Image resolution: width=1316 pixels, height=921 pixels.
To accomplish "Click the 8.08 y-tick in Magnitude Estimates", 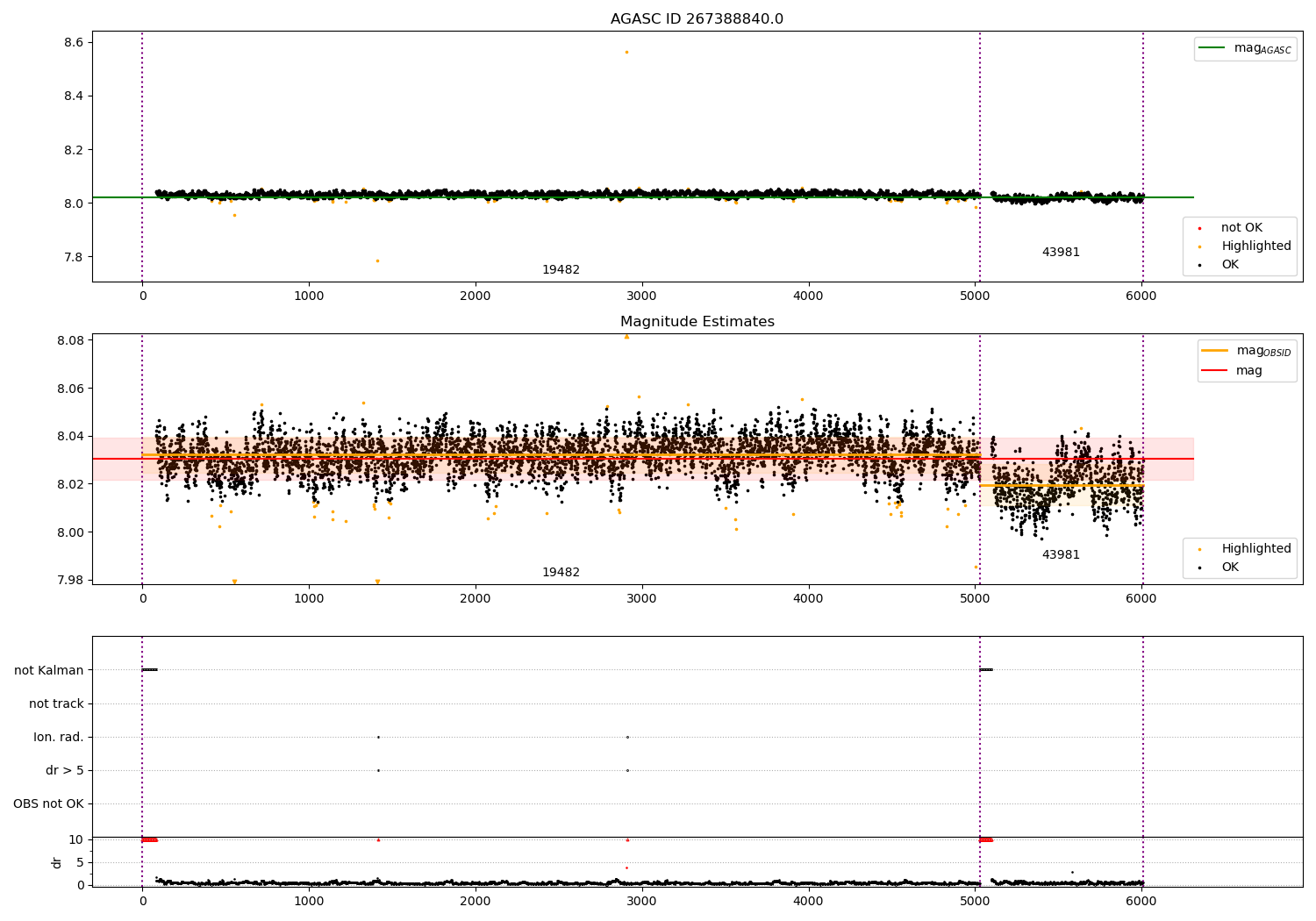I will 70,340.
